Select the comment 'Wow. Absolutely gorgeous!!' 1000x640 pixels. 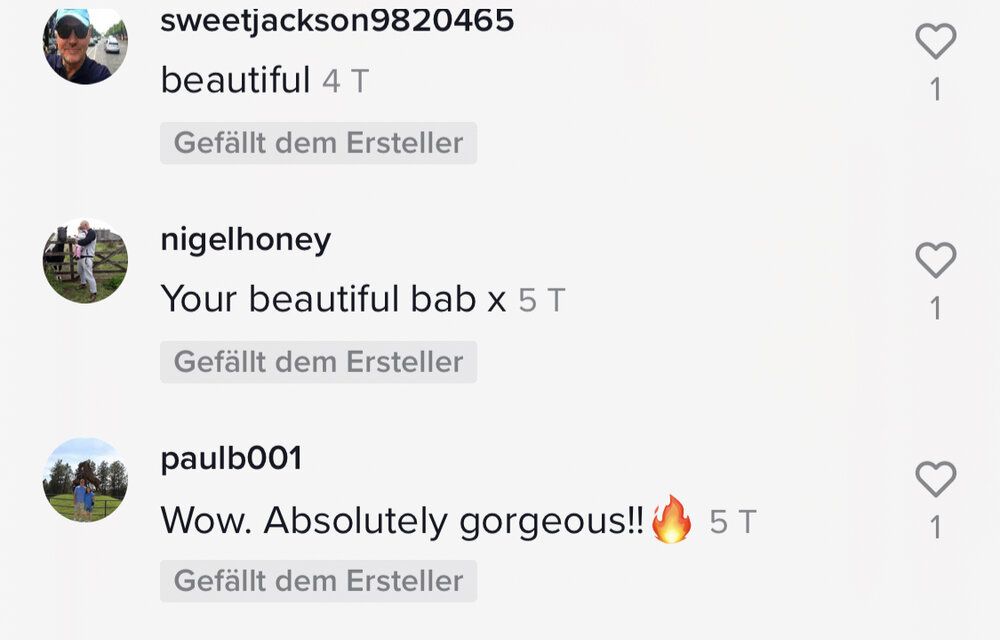click(x=402, y=520)
